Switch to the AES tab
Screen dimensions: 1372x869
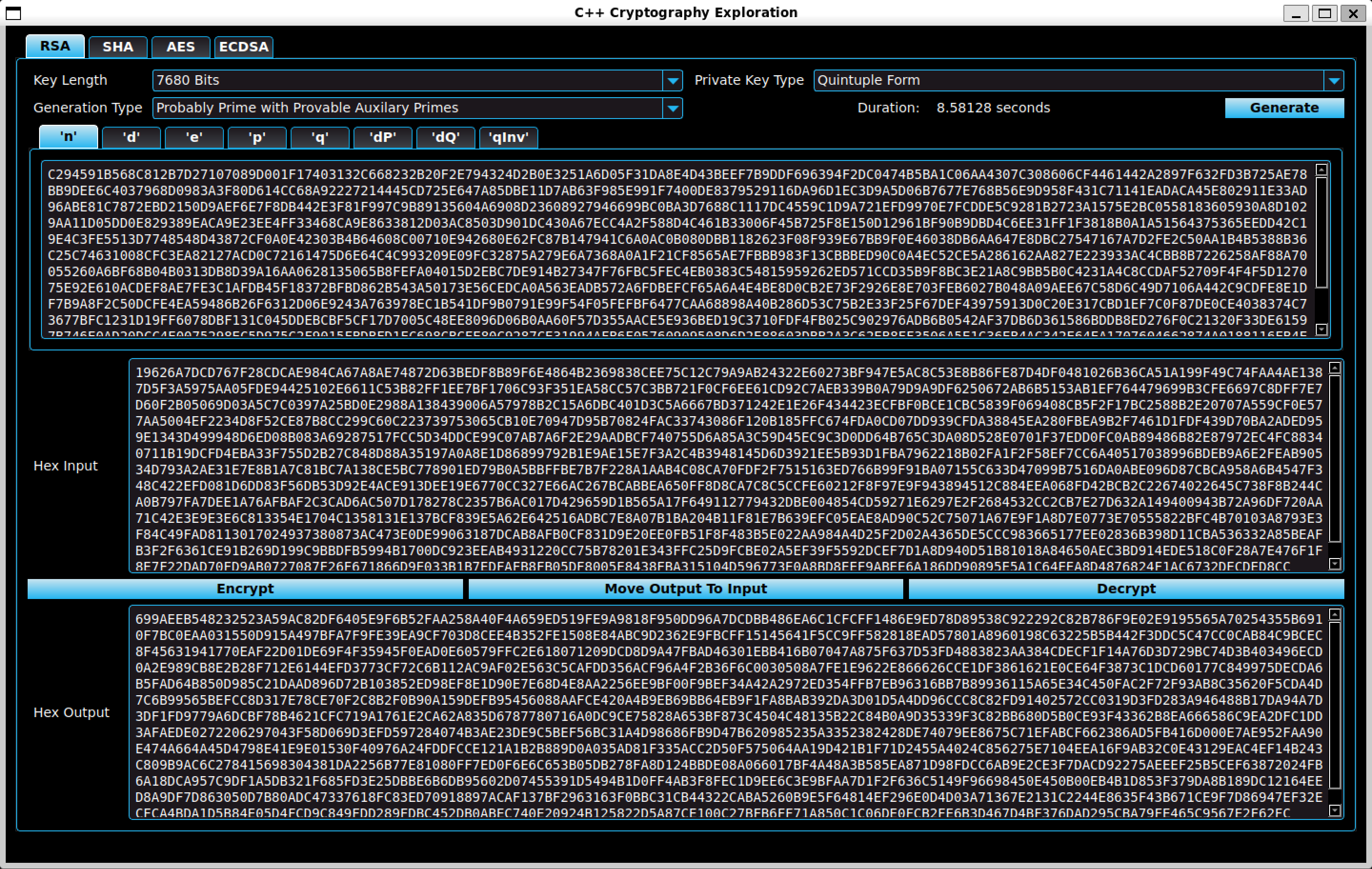(x=181, y=47)
